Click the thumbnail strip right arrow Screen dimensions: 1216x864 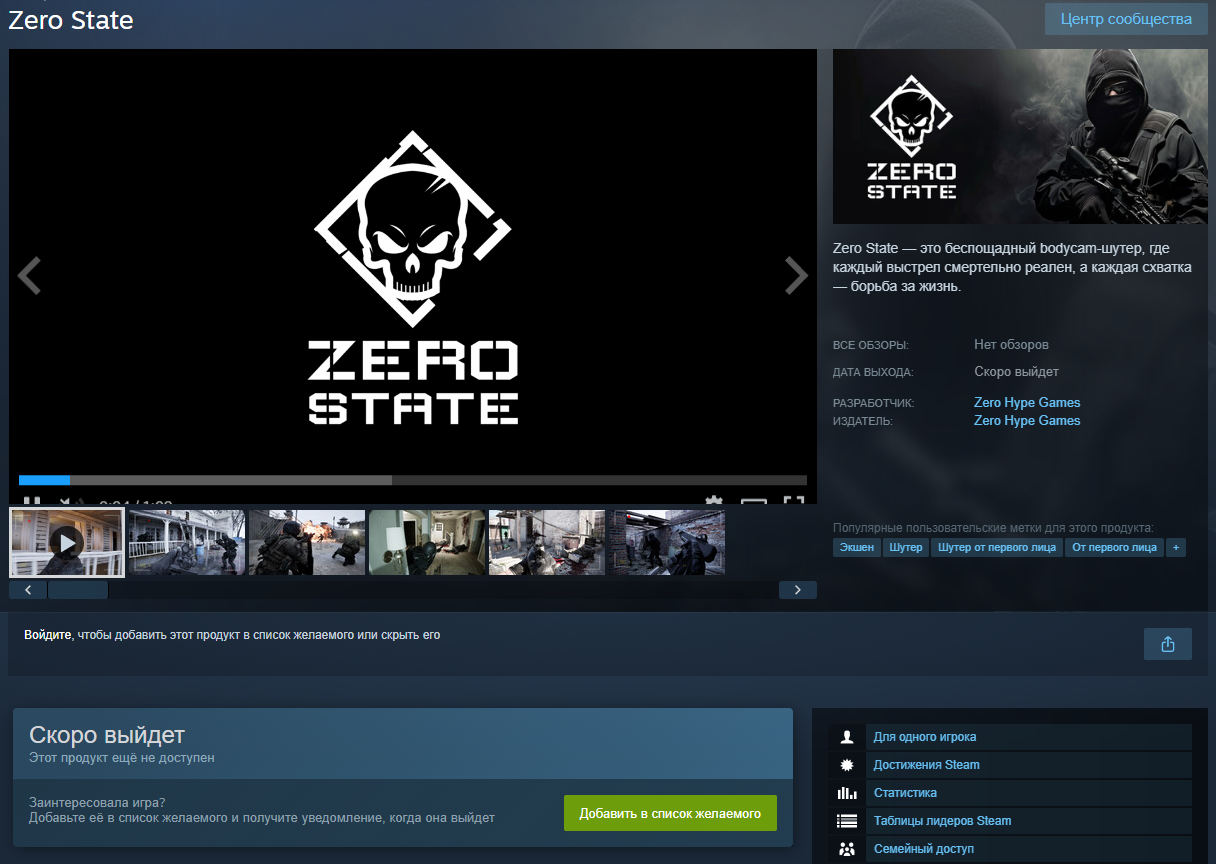798,590
